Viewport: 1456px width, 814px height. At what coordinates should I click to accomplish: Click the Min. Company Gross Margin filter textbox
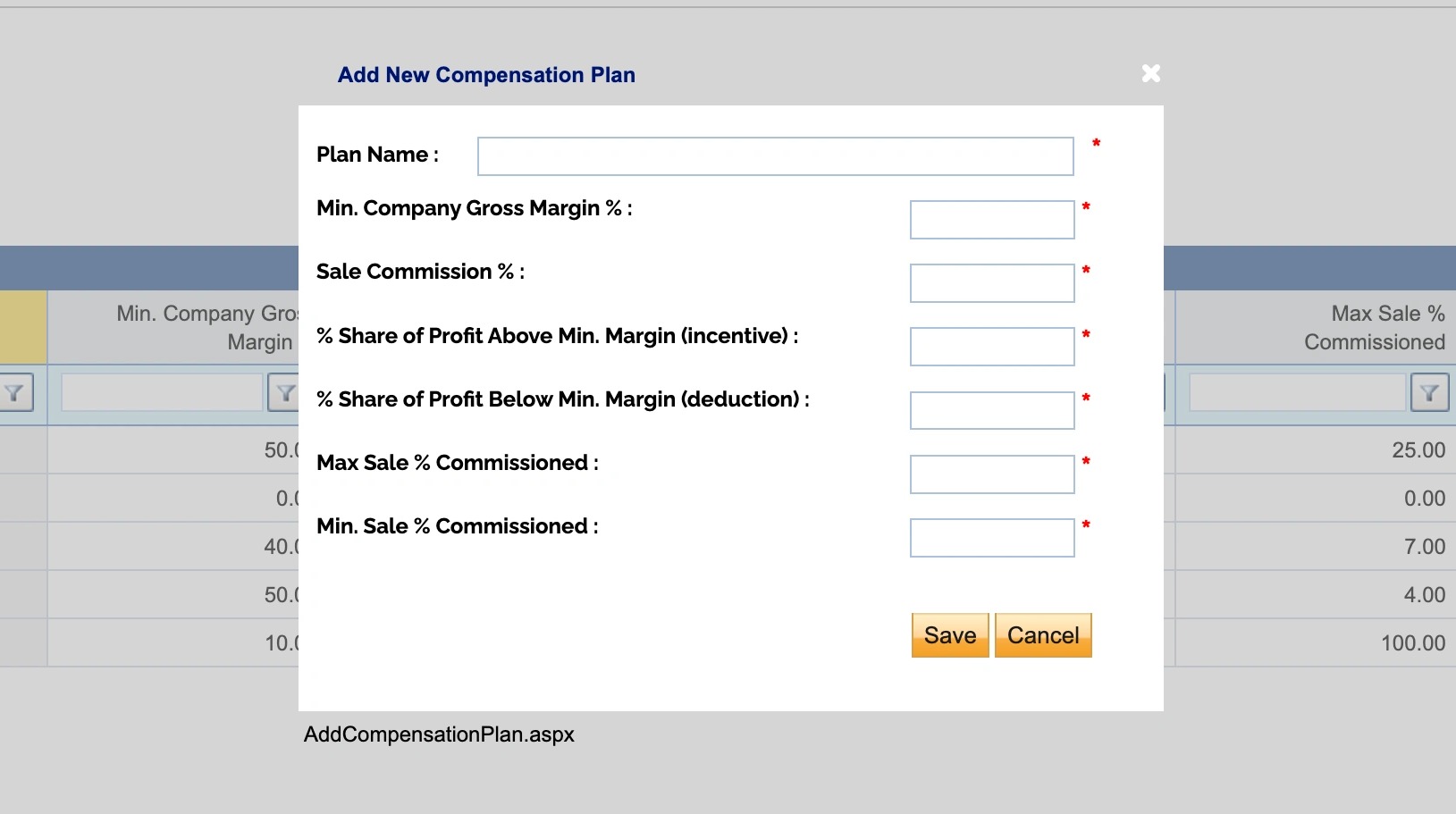point(162,392)
